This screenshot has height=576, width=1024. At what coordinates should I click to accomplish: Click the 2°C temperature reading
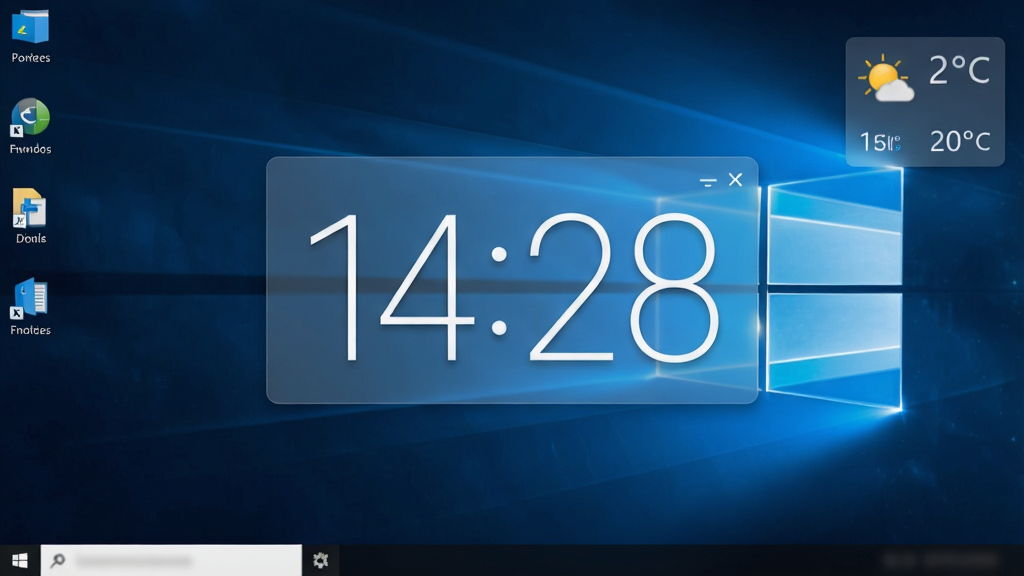pyautogui.click(x=959, y=70)
